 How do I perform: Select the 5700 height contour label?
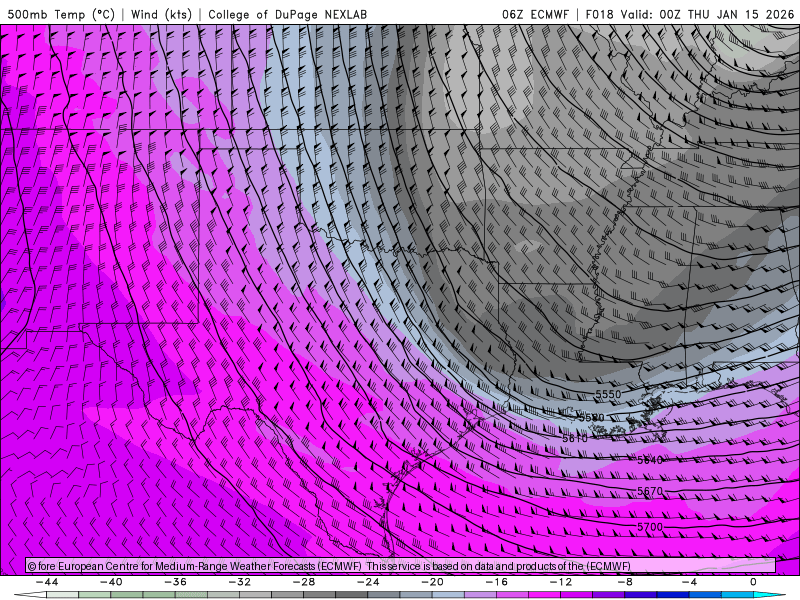(650, 526)
